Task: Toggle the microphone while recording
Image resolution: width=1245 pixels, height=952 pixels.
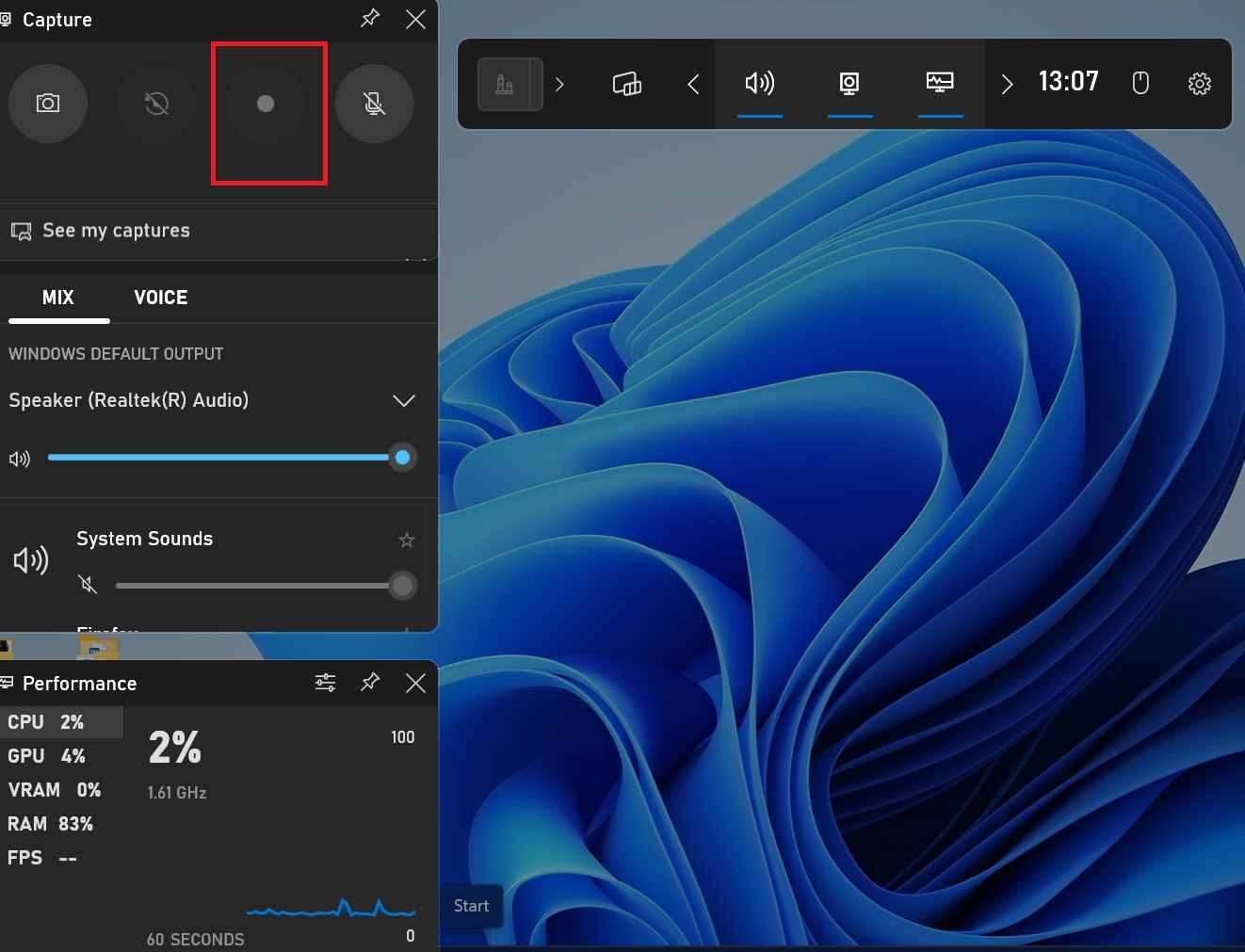Action: (374, 104)
